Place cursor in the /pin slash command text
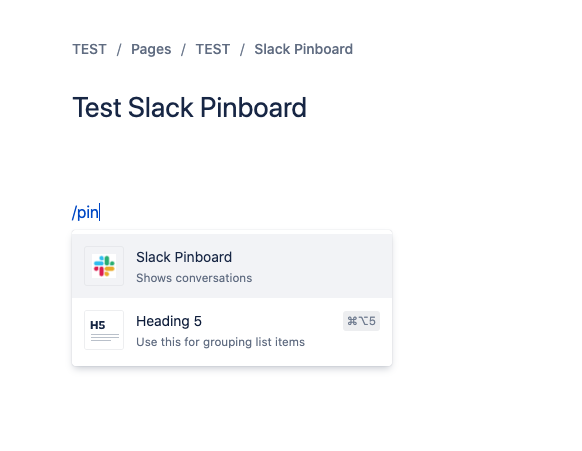Screen dimensions: 582x451 [85, 213]
